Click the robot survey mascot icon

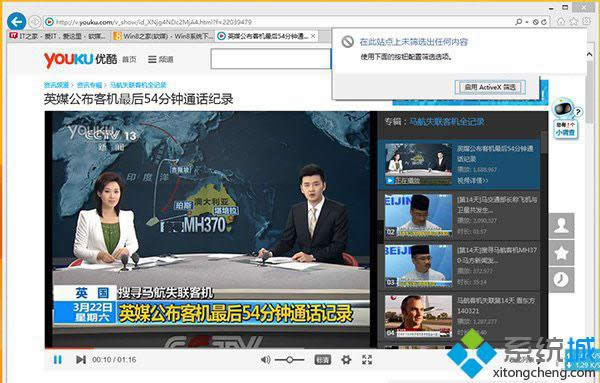coord(565,110)
